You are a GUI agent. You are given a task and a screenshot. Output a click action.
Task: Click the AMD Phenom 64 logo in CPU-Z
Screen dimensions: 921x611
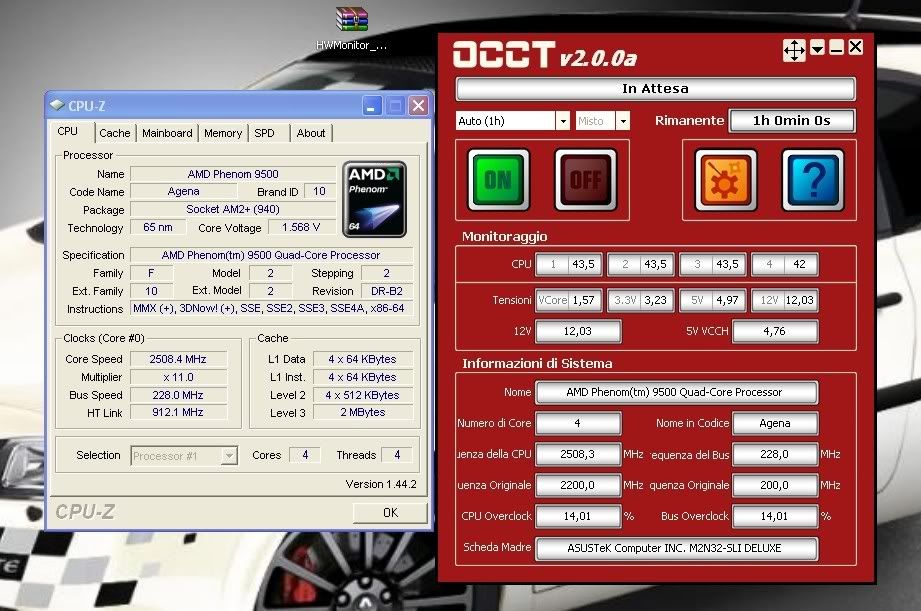[x=374, y=199]
